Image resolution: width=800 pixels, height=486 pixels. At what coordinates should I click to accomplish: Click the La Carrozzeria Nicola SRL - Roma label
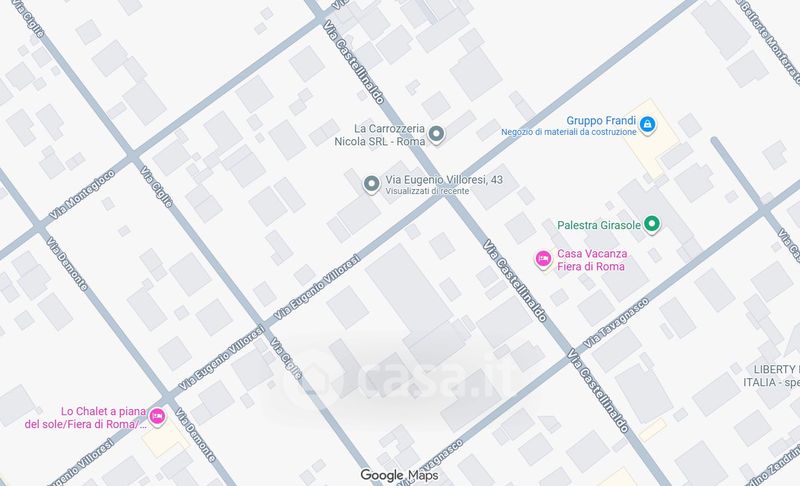click(x=380, y=135)
